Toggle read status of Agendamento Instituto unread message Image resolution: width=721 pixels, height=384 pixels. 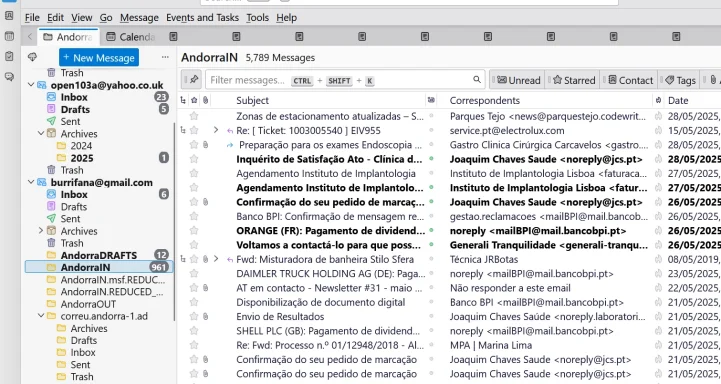[x=431, y=188]
